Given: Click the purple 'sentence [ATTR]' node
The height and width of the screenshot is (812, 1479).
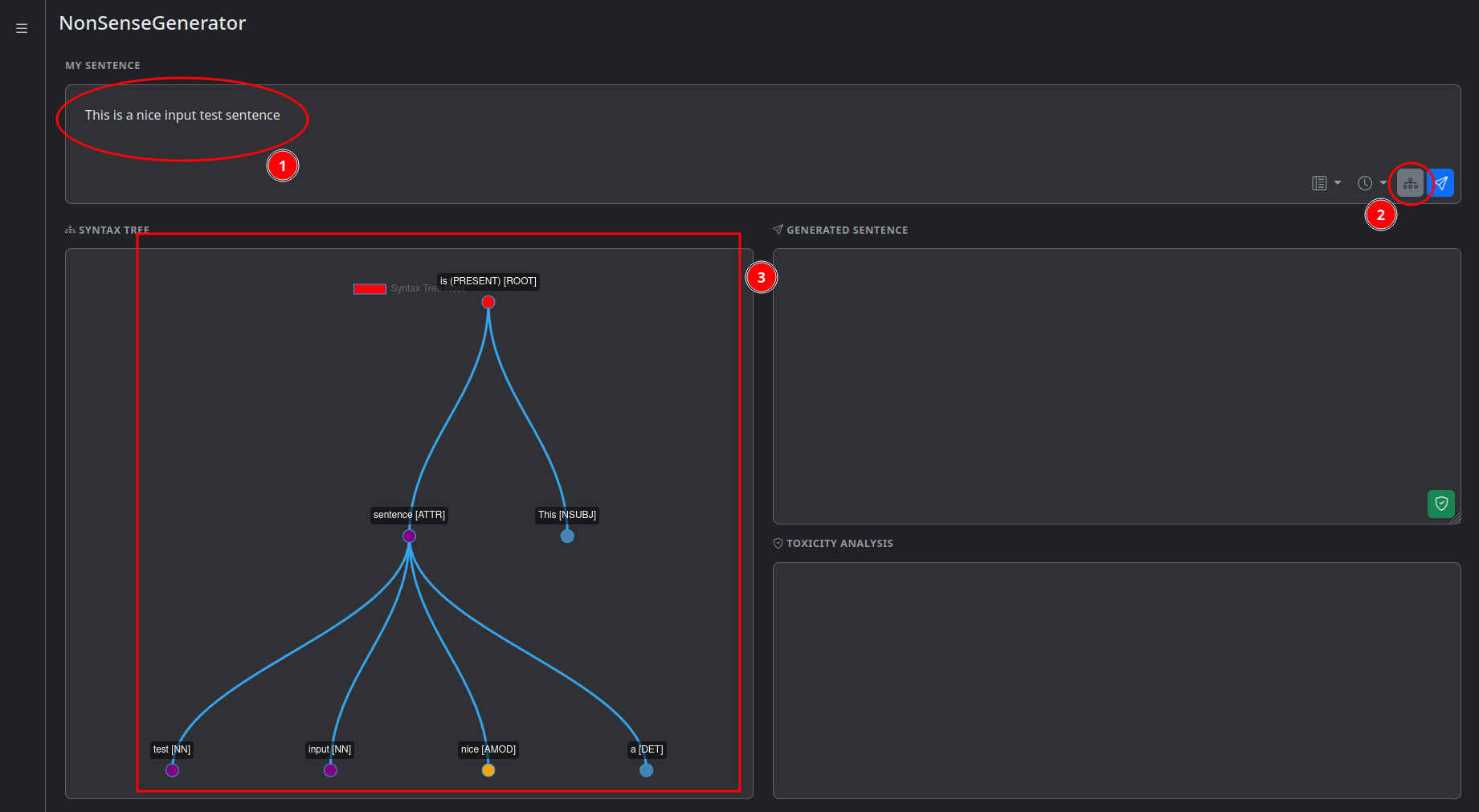Looking at the screenshot, I should [409, 536].
